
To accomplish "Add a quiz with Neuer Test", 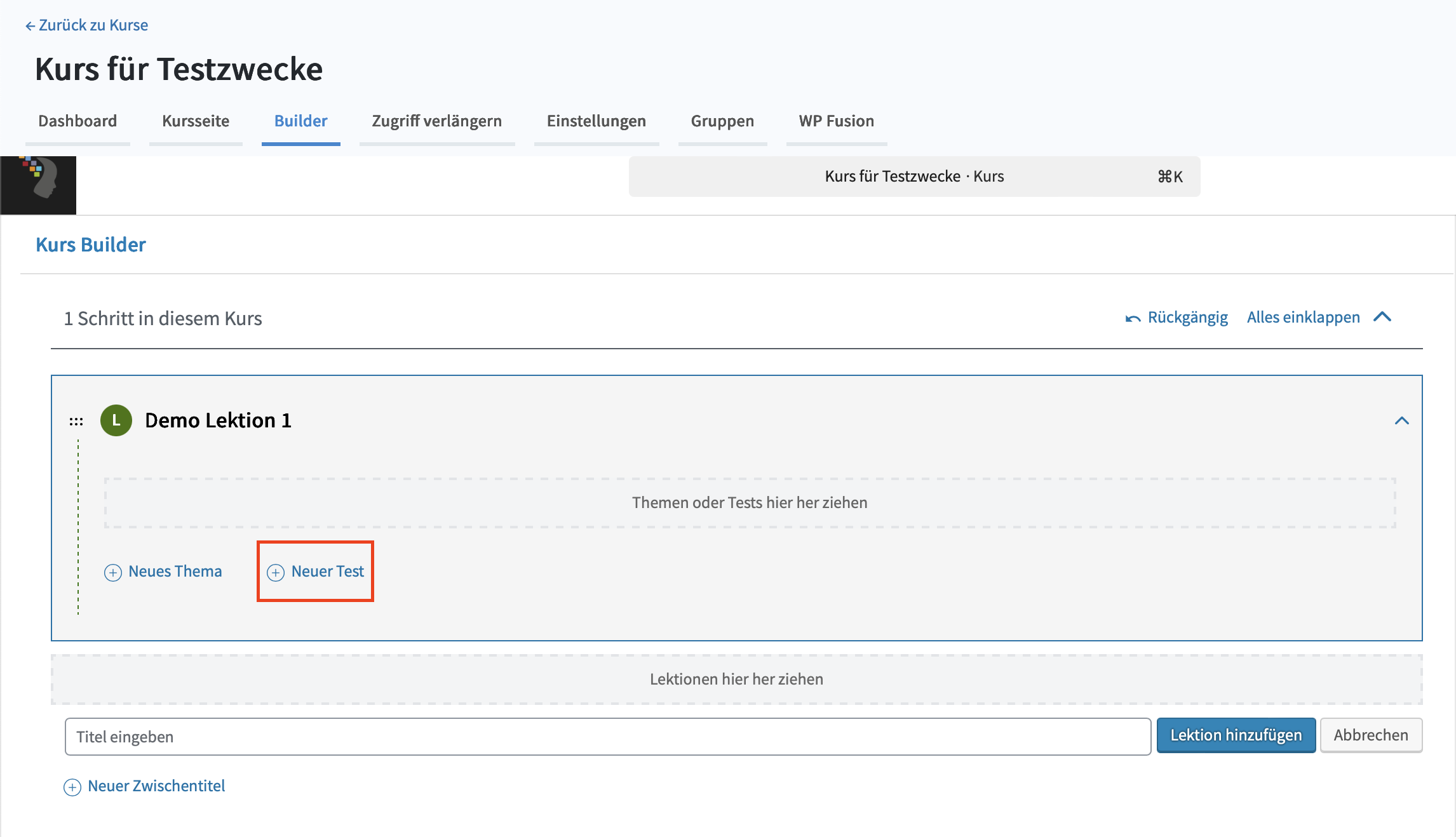I will (315, 572).
